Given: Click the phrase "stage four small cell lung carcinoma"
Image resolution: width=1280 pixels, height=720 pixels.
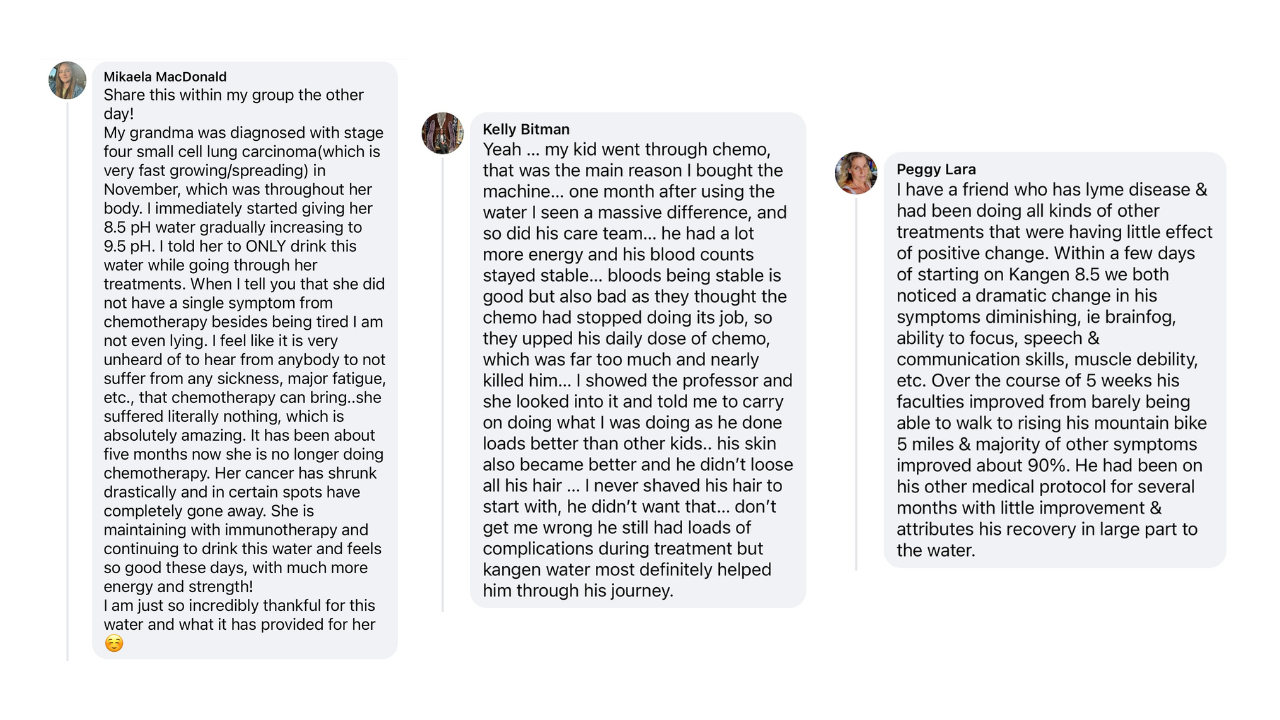Looking at the screenshot, I should coord(240,143).
